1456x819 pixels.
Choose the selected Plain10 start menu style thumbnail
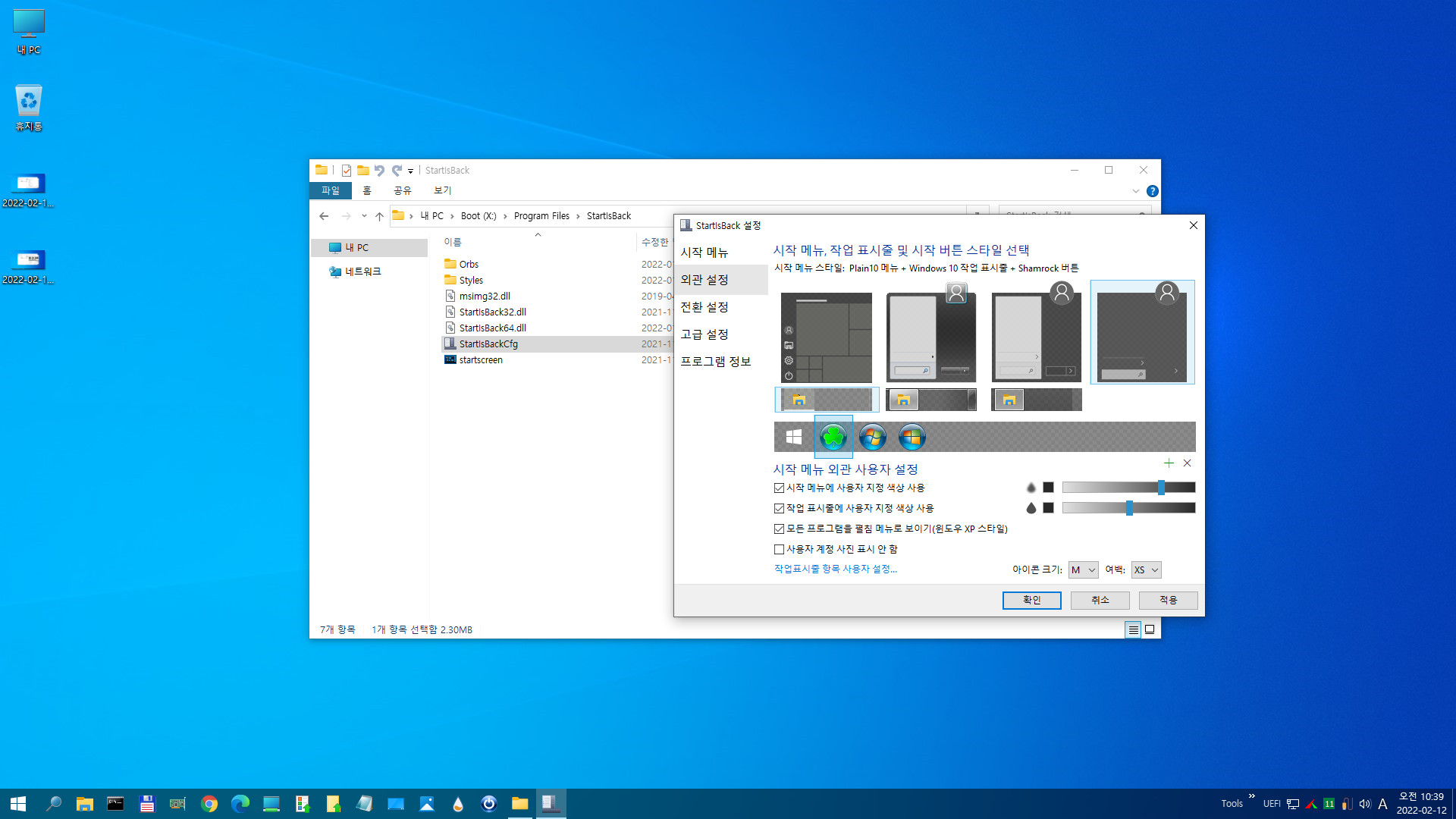pos(1142,332)
